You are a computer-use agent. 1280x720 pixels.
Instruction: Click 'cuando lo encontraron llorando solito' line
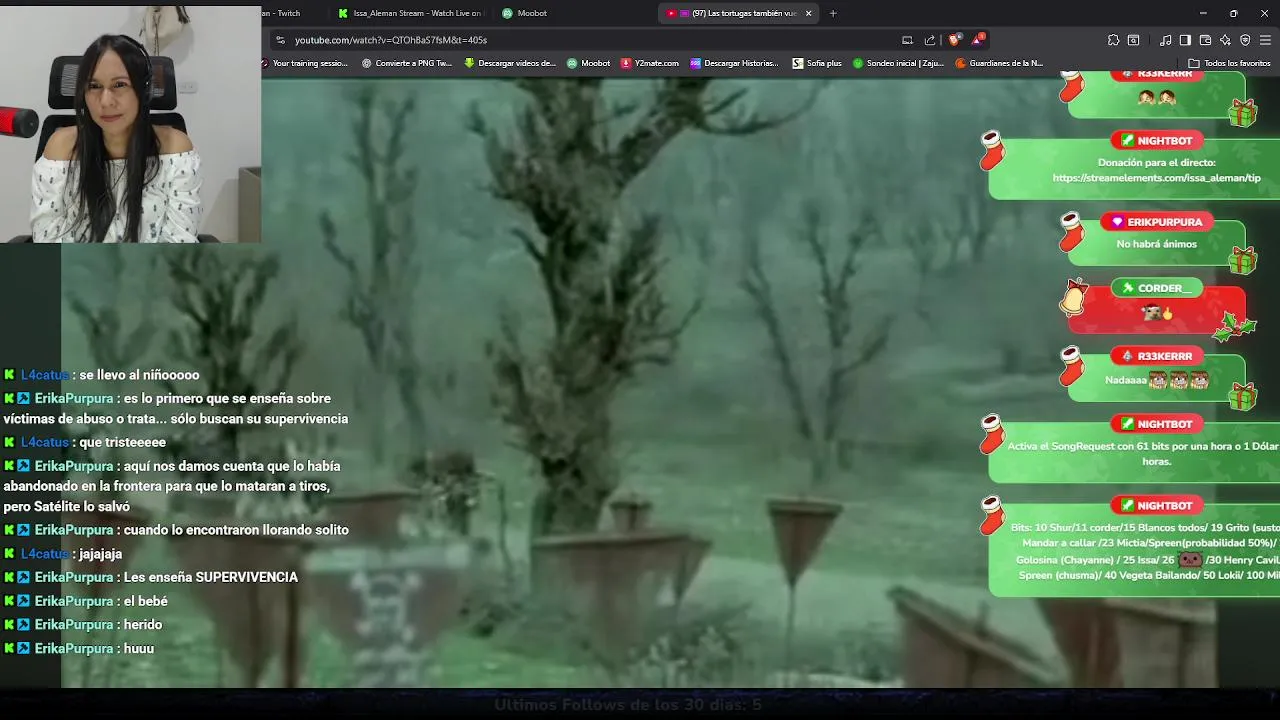tap(236, 530)
